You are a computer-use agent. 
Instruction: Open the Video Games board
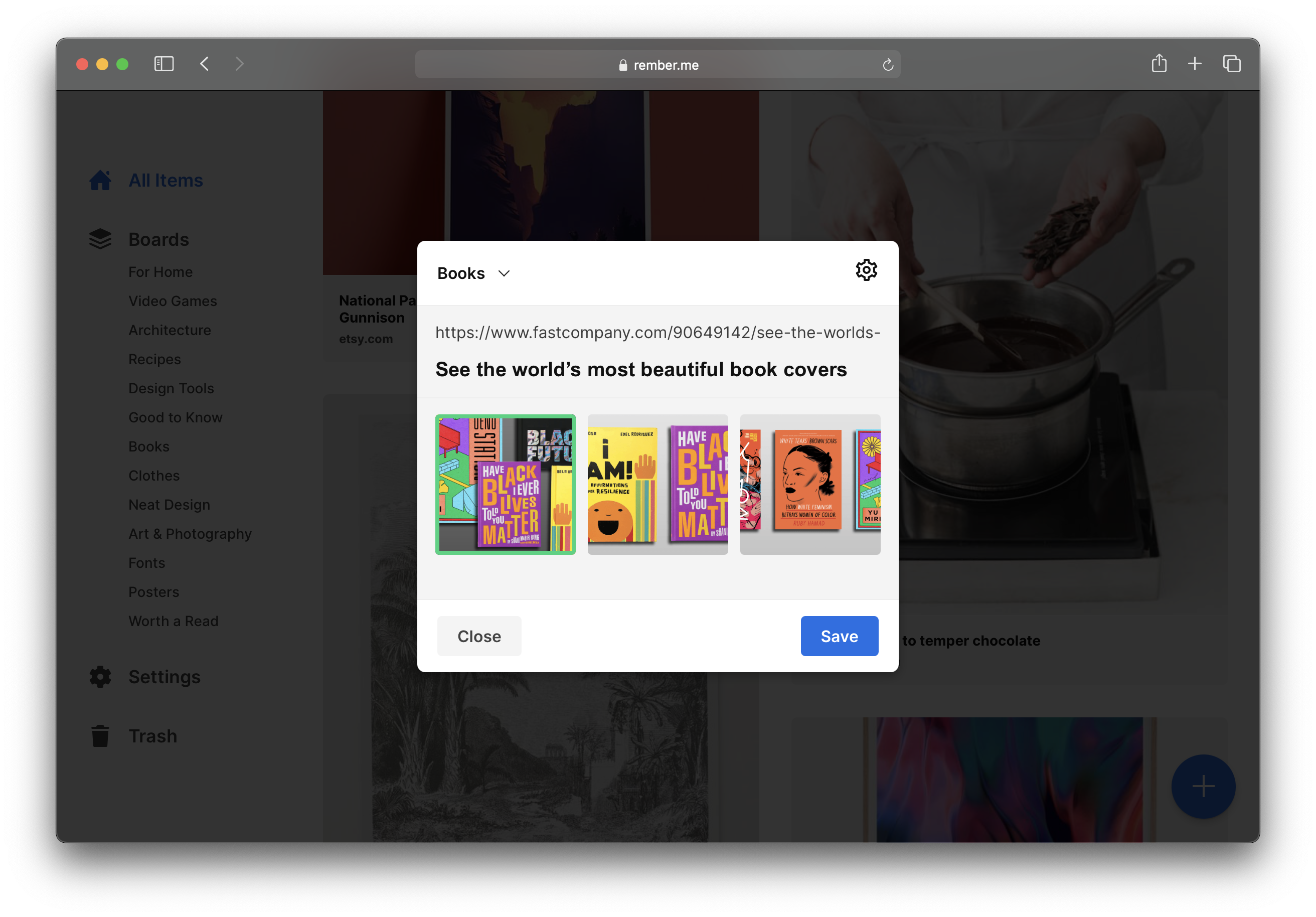[x=173, y=301]
